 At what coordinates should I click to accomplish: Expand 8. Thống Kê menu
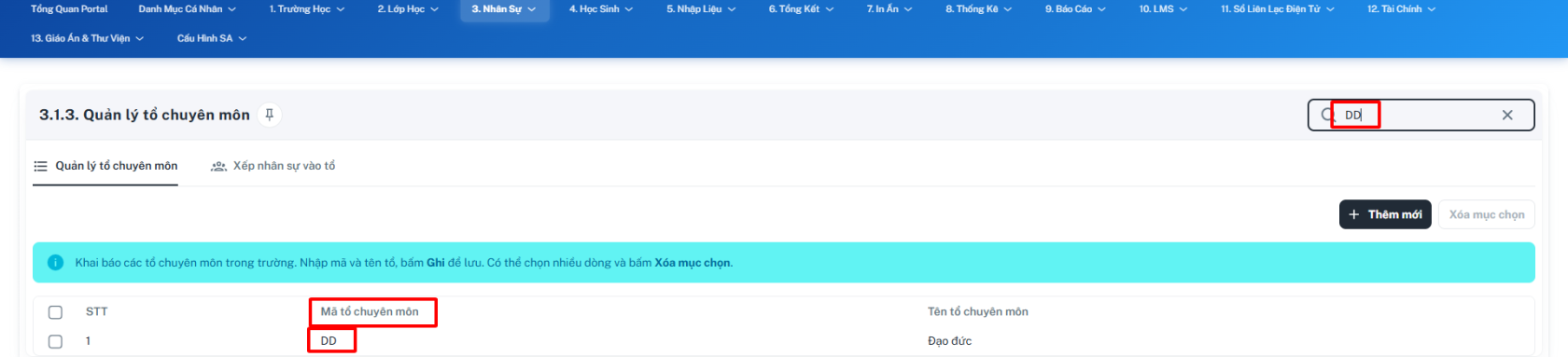(978, 9)
